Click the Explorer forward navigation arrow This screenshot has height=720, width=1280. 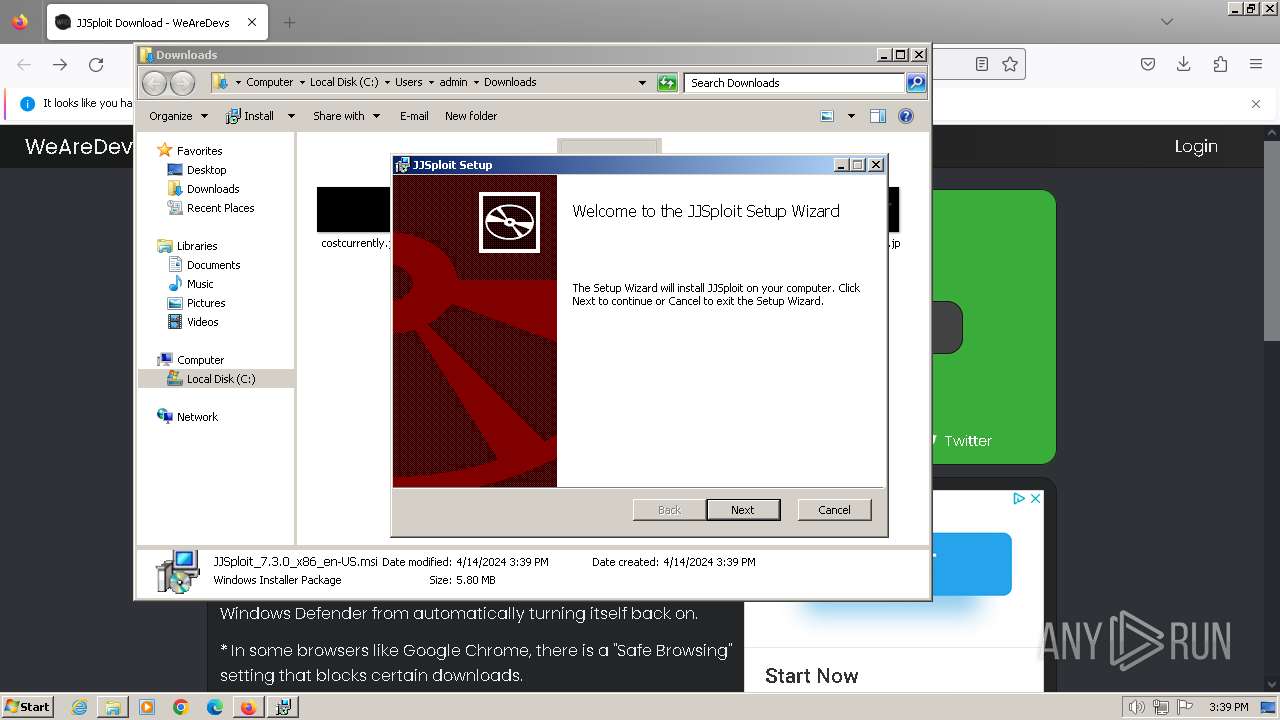tap(183, 83)
